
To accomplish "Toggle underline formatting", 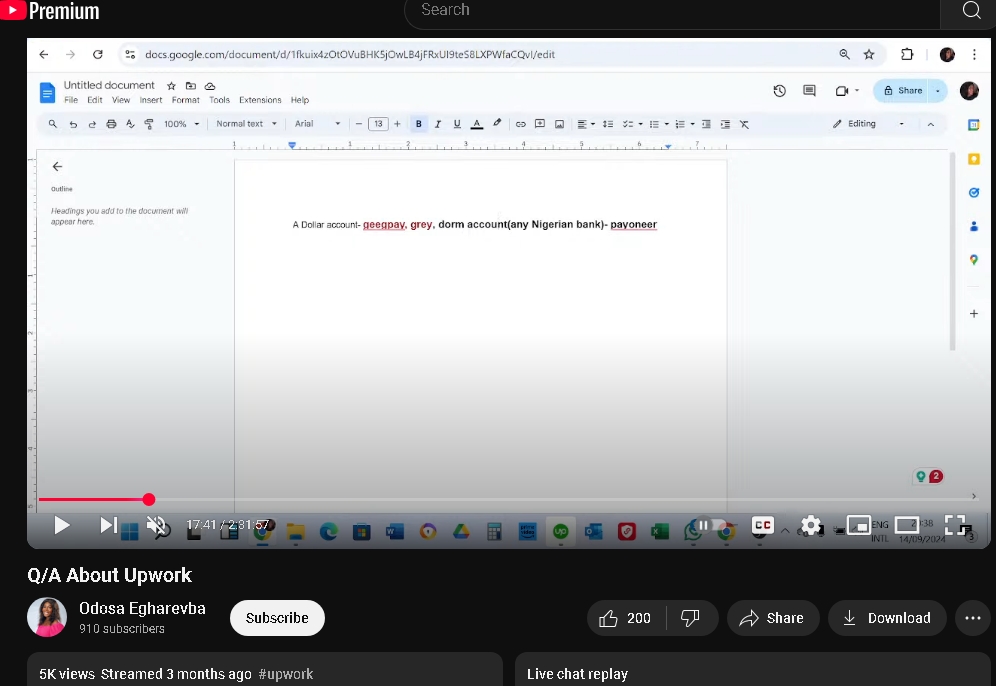I will [x=457, y=124].
